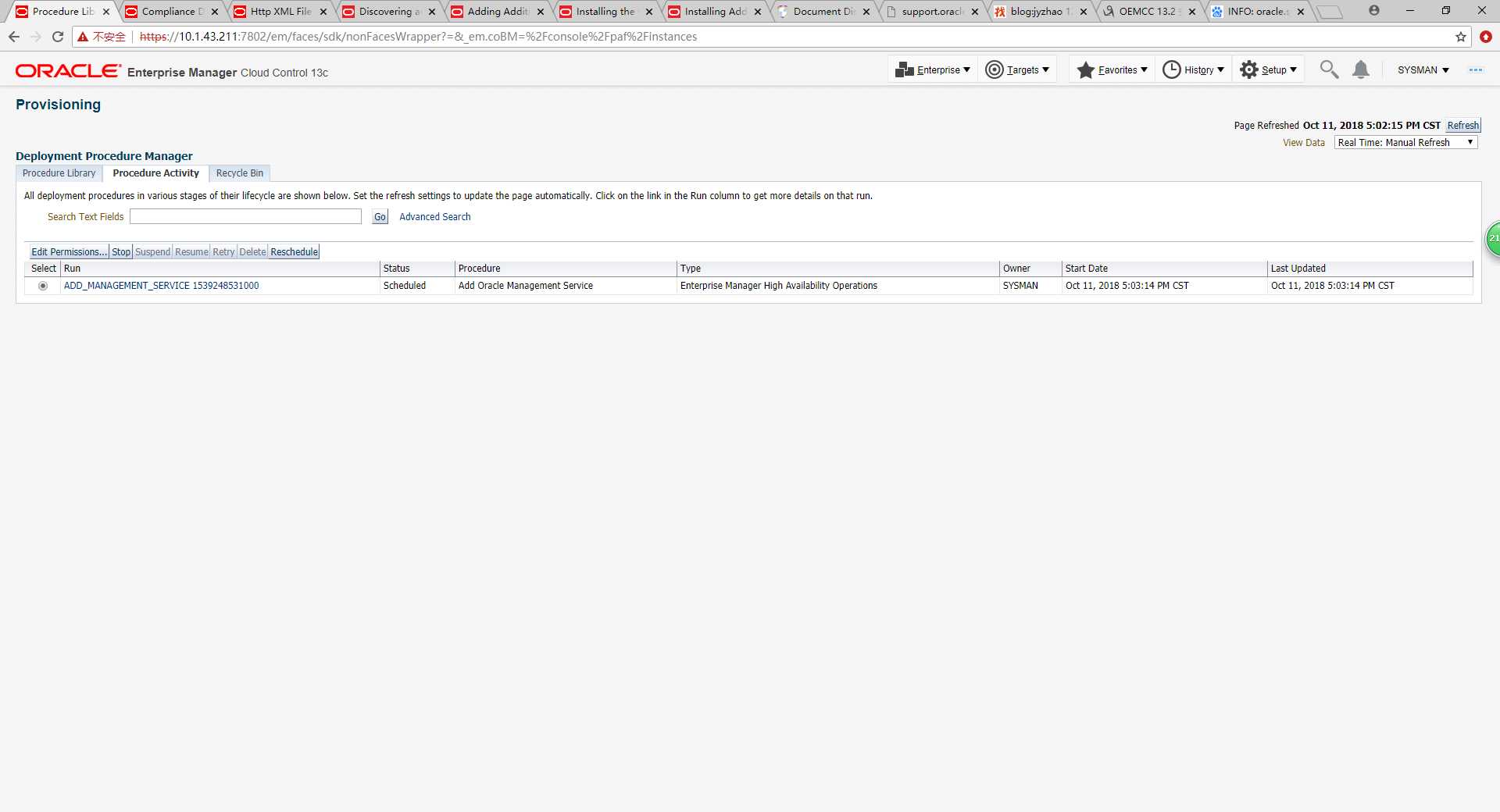The width and height of the screenshot is (1500, 812).
Task: Click the Refresh button
Action: (1462, 125)
